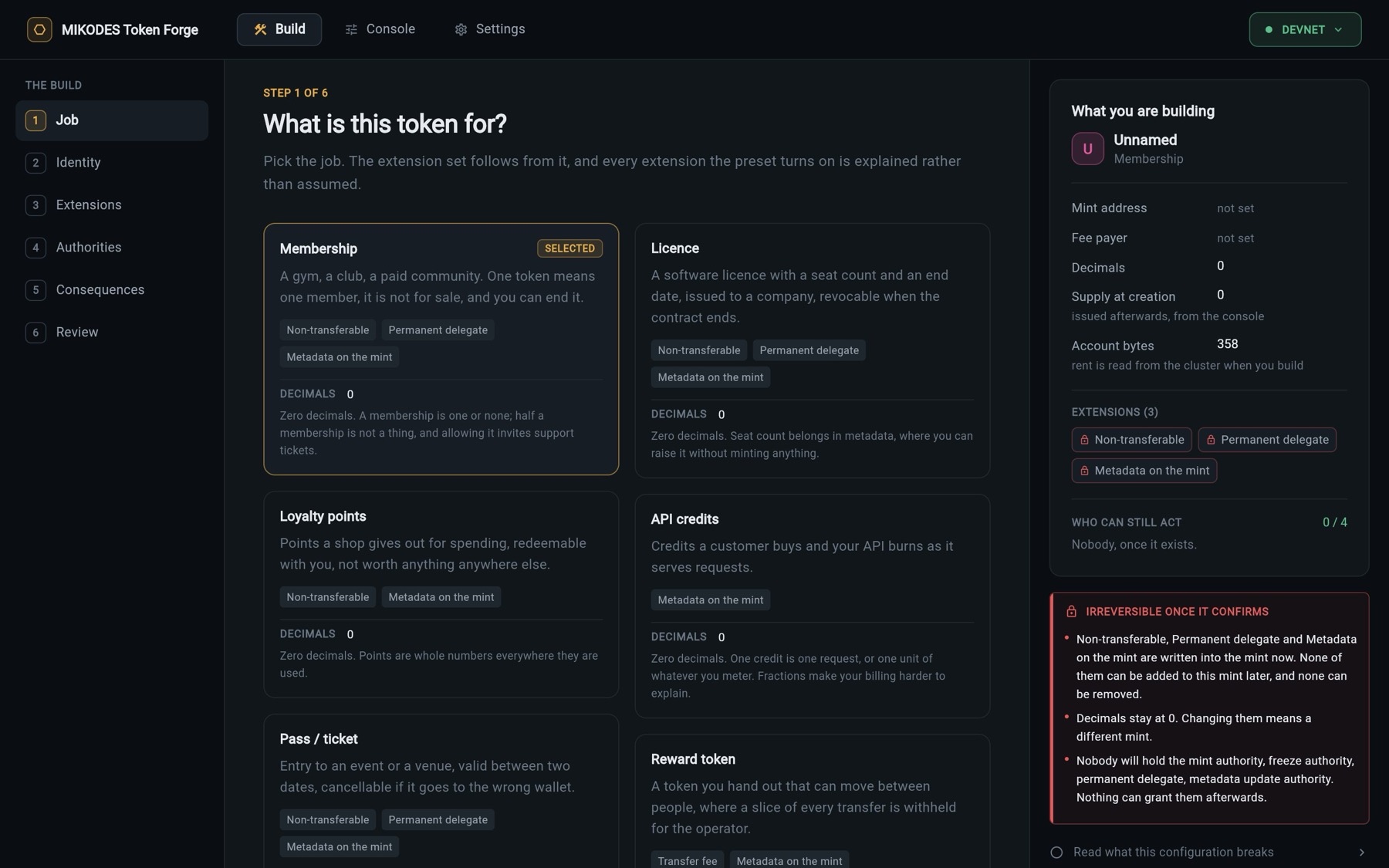Viewport: 1389px width, 868px height.
Task: Select the Membership job card
Action: (x=441, y=349)
